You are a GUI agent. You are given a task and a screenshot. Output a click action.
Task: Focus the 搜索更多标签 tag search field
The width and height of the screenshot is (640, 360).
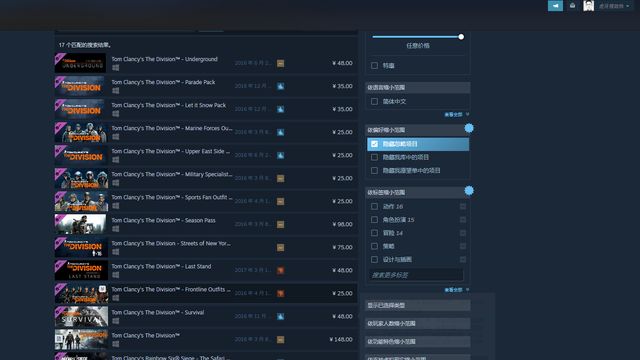(416, 275)
